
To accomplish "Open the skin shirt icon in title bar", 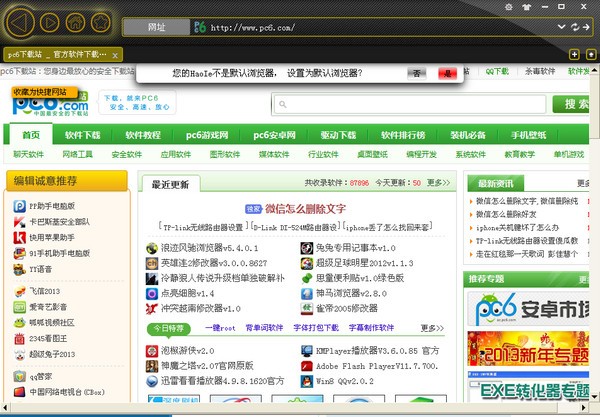I will tap(527, 7).
